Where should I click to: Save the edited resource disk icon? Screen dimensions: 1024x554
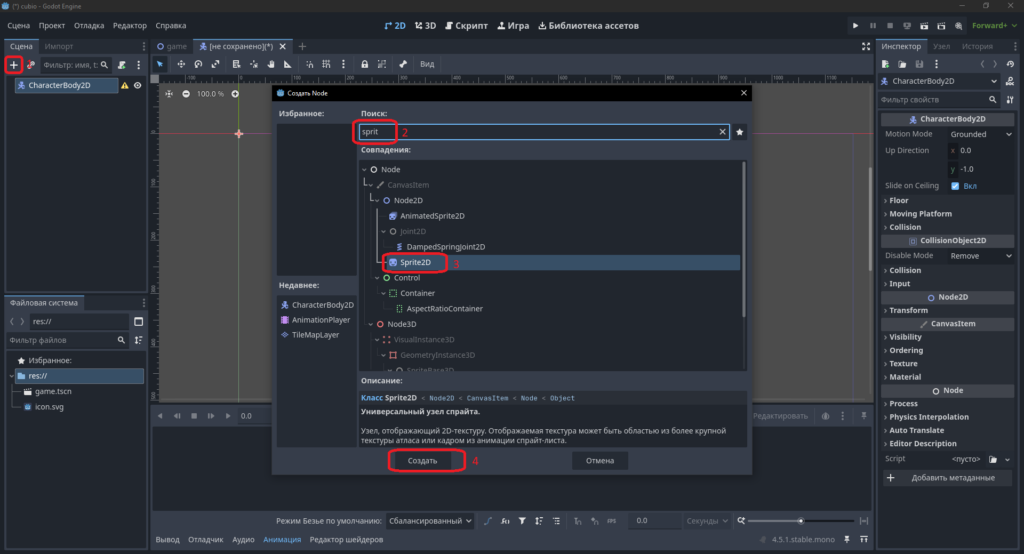pos(920,64)
